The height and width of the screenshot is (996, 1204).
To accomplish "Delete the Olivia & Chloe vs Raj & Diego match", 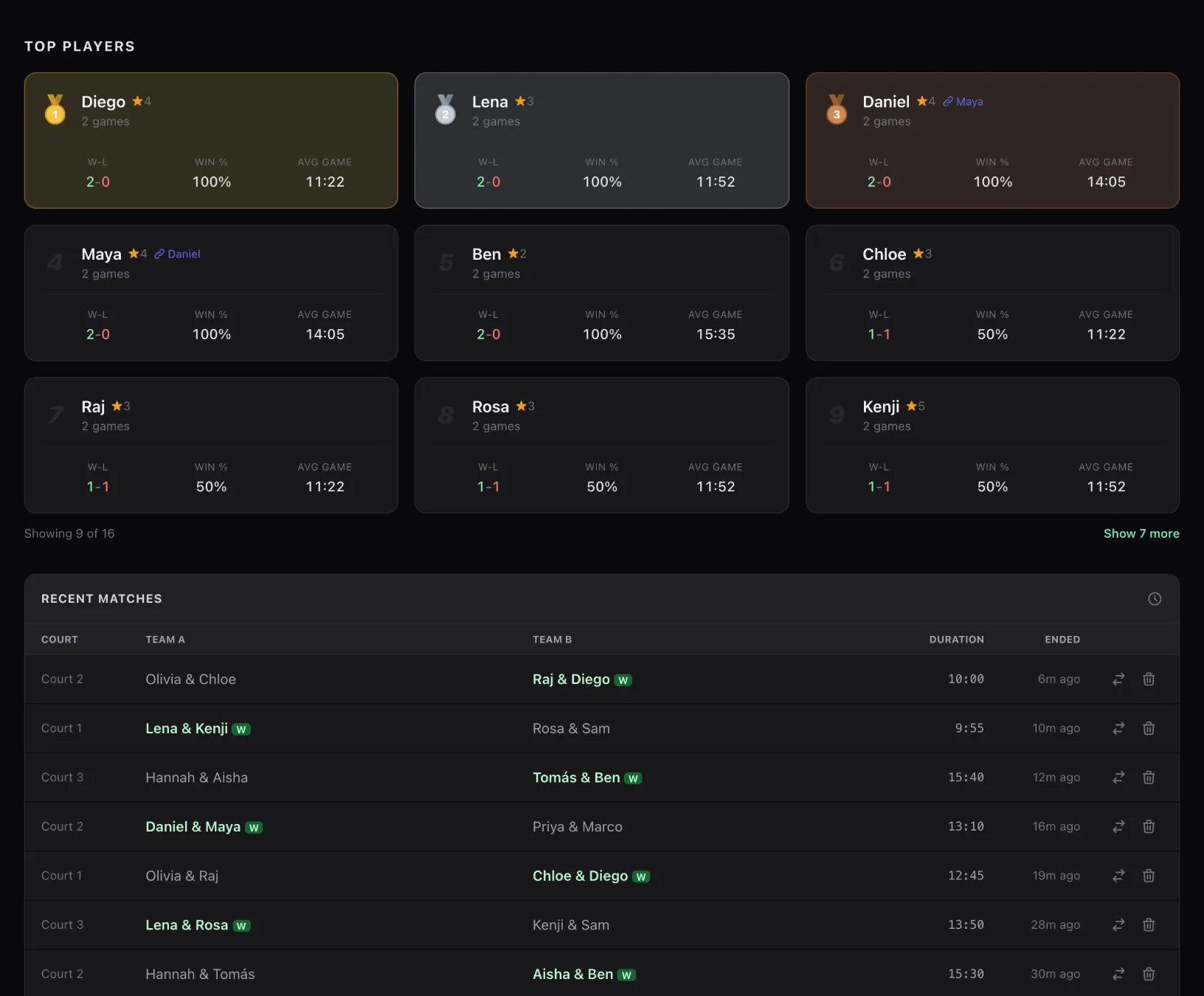I will tap(1149, 679).
